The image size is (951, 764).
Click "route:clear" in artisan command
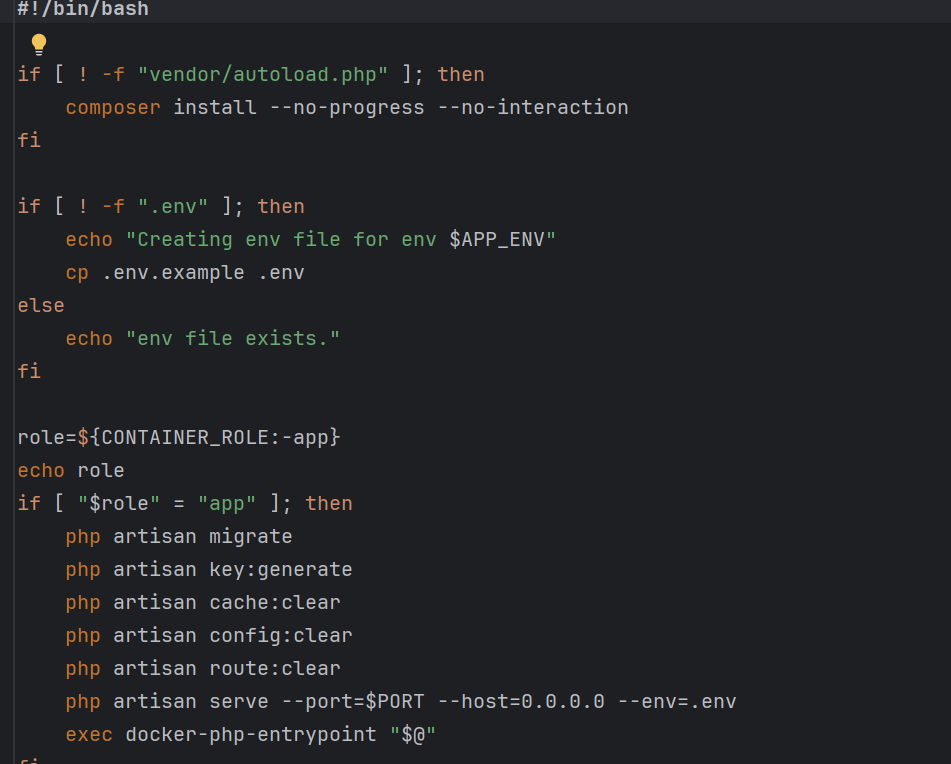275,668
